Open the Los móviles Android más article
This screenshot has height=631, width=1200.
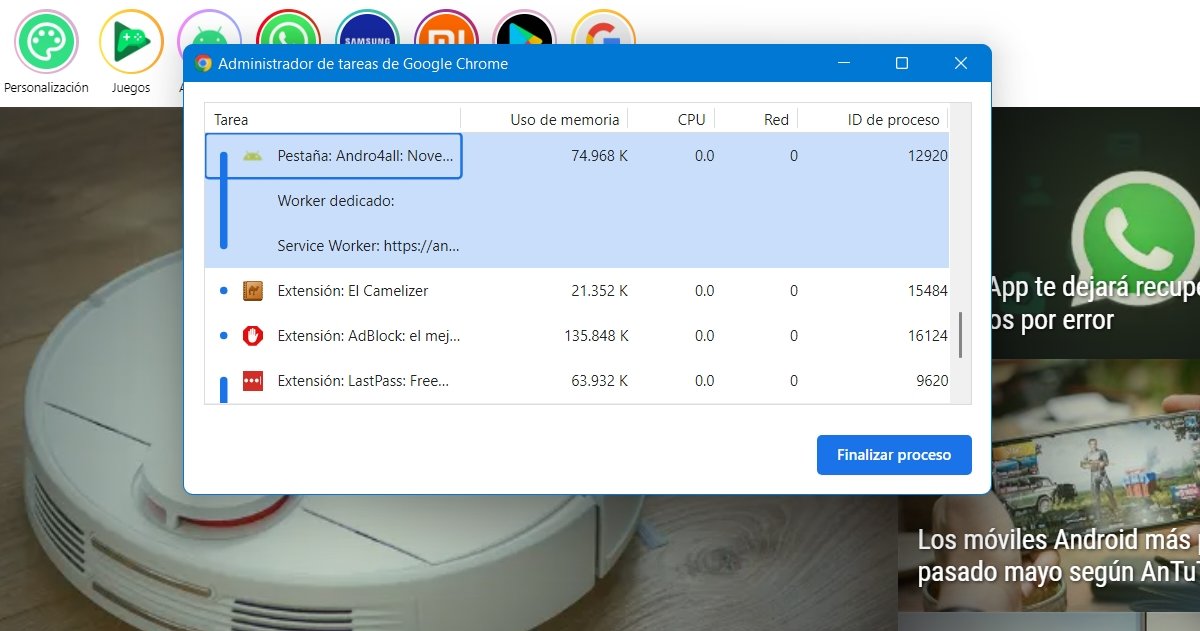[x=1058, y=556]
